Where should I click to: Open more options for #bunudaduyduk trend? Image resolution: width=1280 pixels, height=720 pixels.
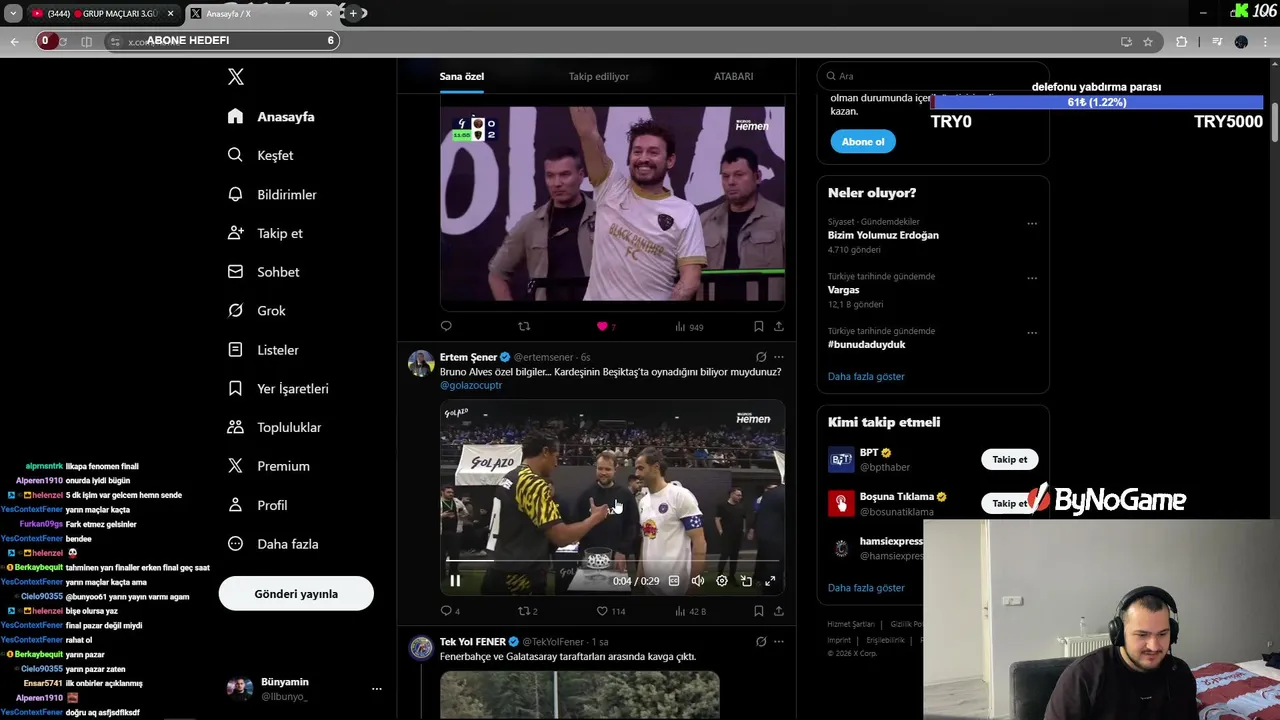coord(1032,333)
